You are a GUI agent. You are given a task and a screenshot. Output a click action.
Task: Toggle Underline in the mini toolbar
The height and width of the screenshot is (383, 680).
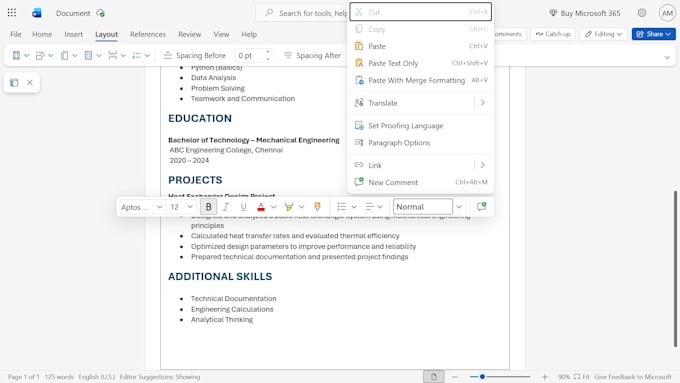tap(243, 207)
